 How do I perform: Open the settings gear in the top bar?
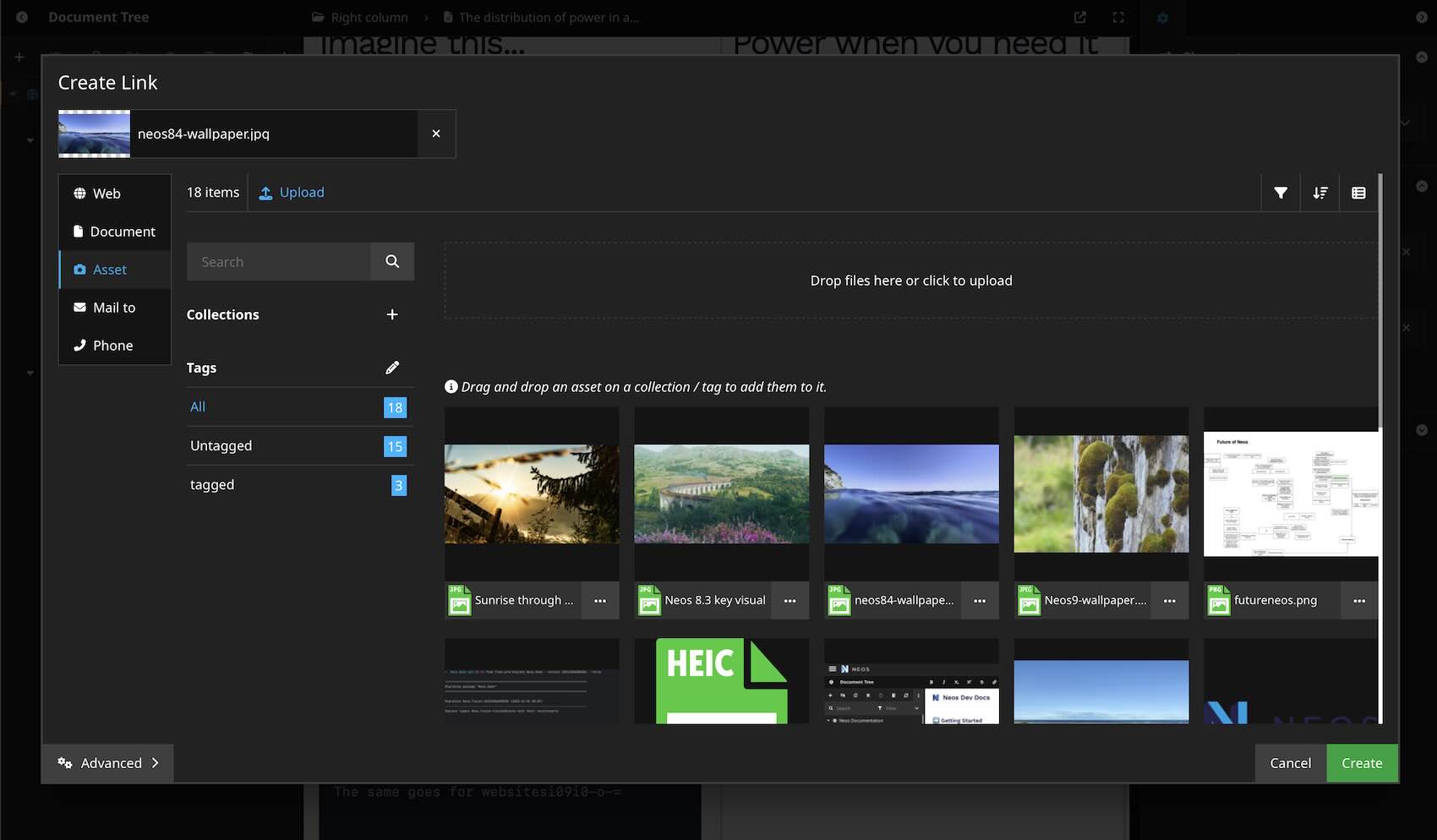[x=1163, y=18]
